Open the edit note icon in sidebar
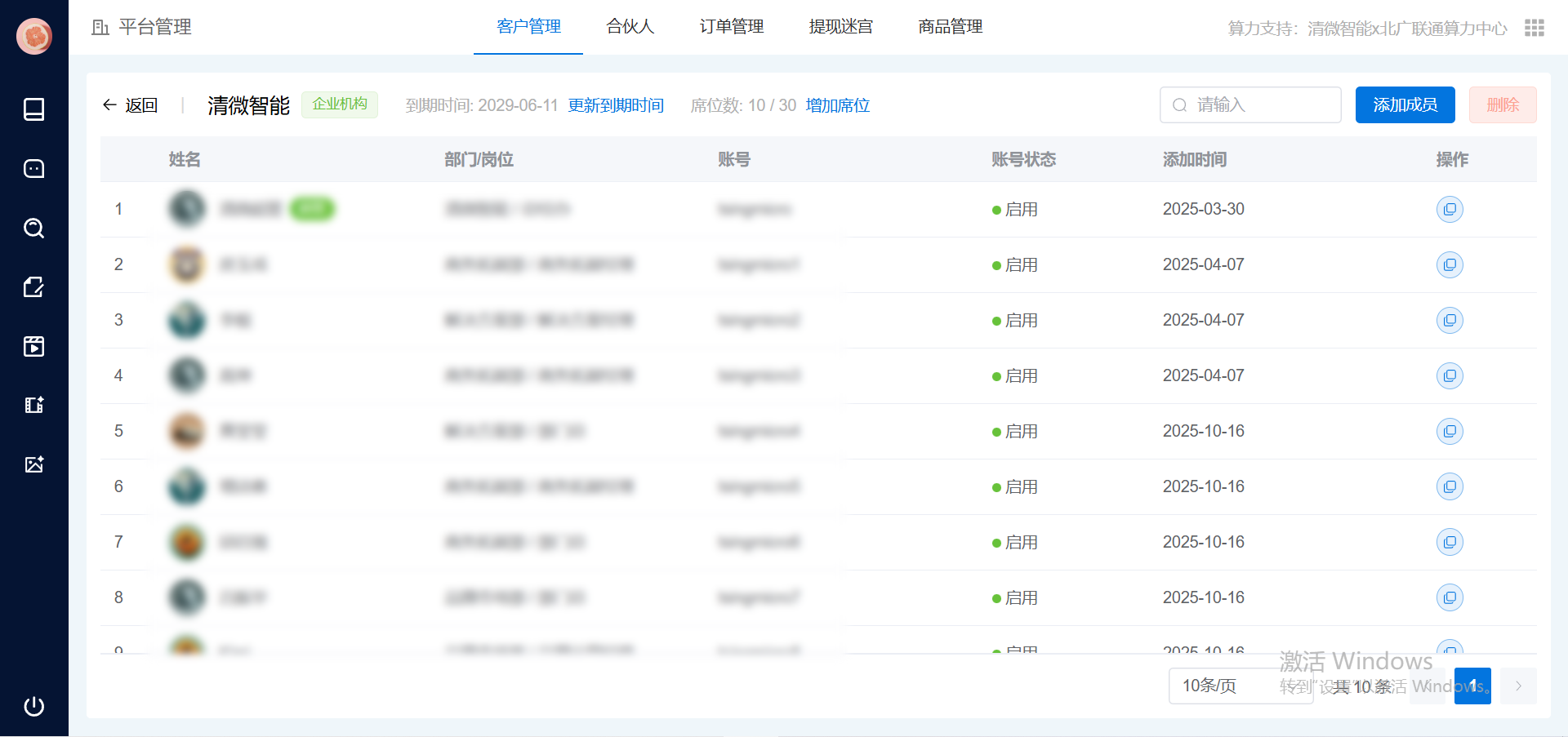 tap(33, 287)
